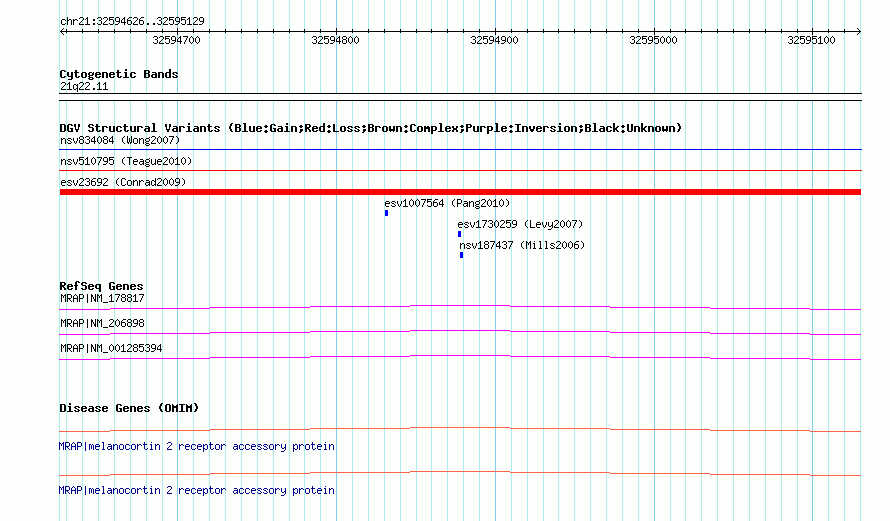Click the 32594800 ruler position label
This screenshot has height=521, width=890.
coord(335,40)
